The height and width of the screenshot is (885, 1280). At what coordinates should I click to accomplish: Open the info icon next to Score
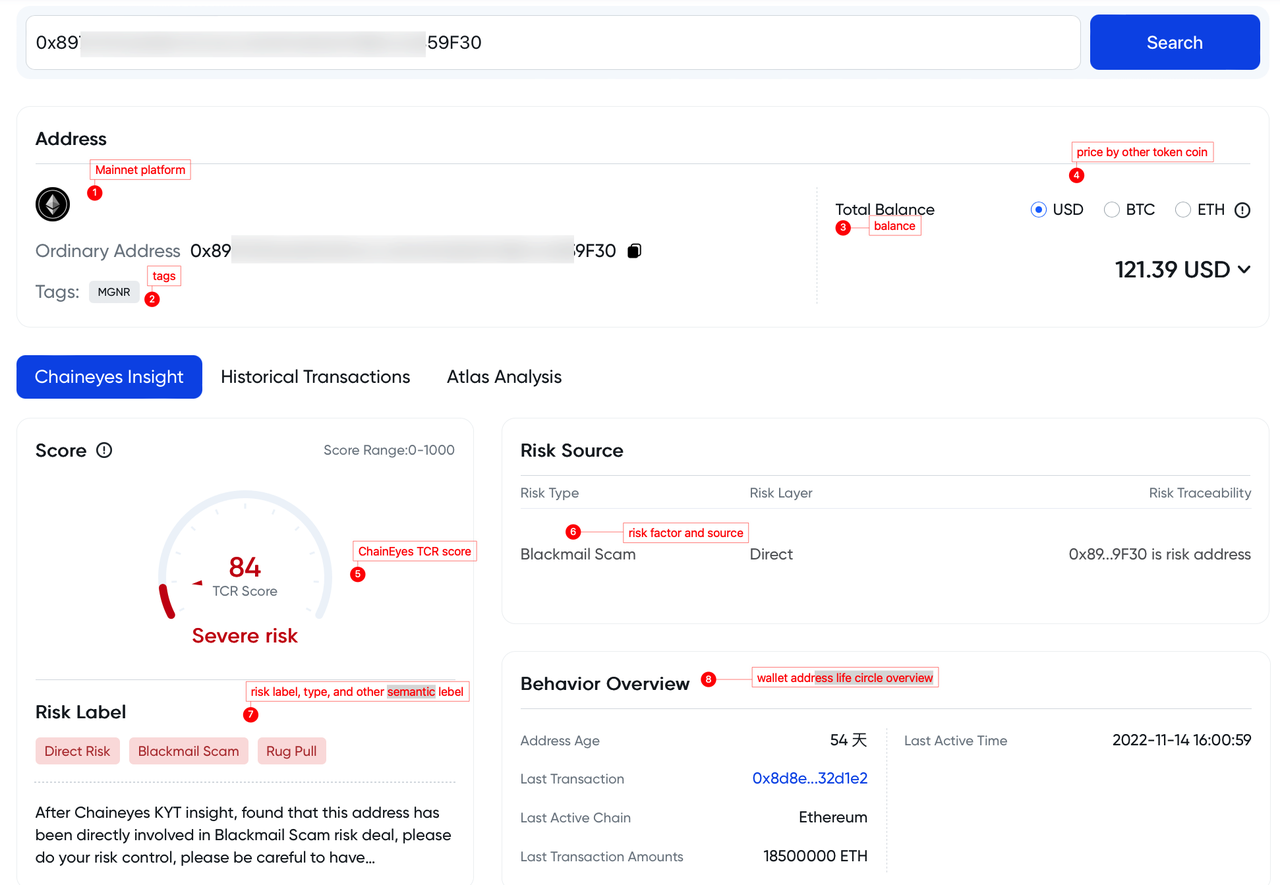pyautogui.click(x=104, y=450)
